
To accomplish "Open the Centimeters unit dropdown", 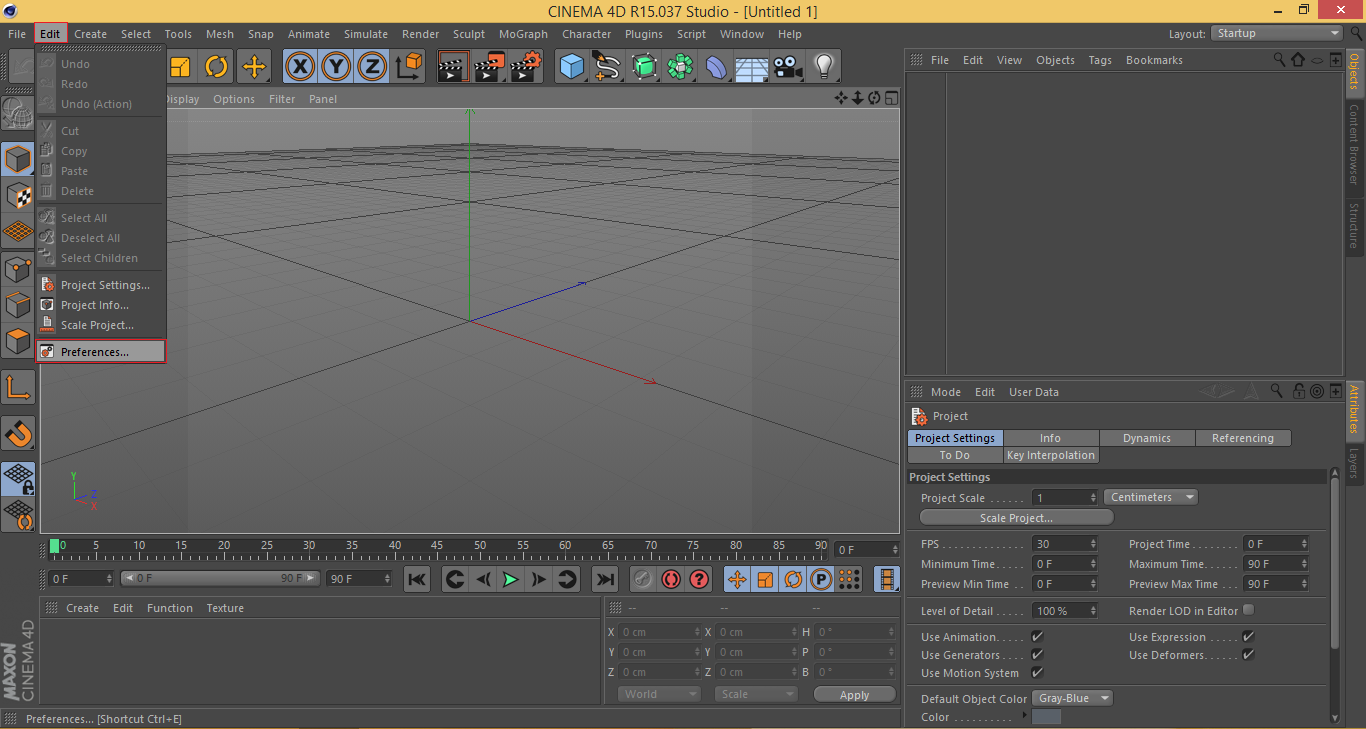I will [x=1151, y=497].
